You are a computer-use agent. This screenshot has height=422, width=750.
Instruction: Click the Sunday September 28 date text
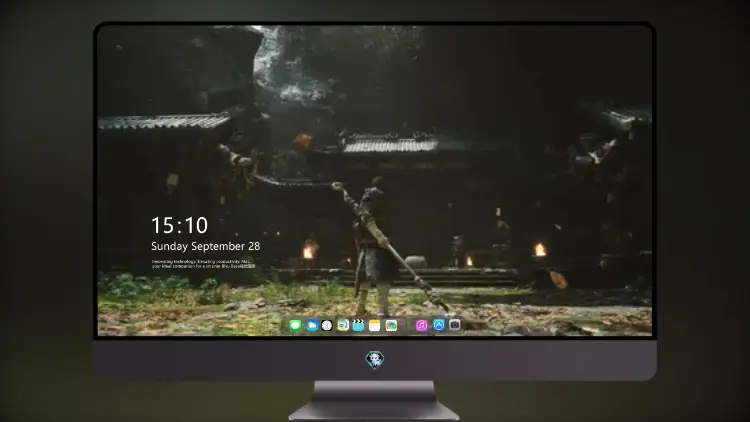coord(206,246)
